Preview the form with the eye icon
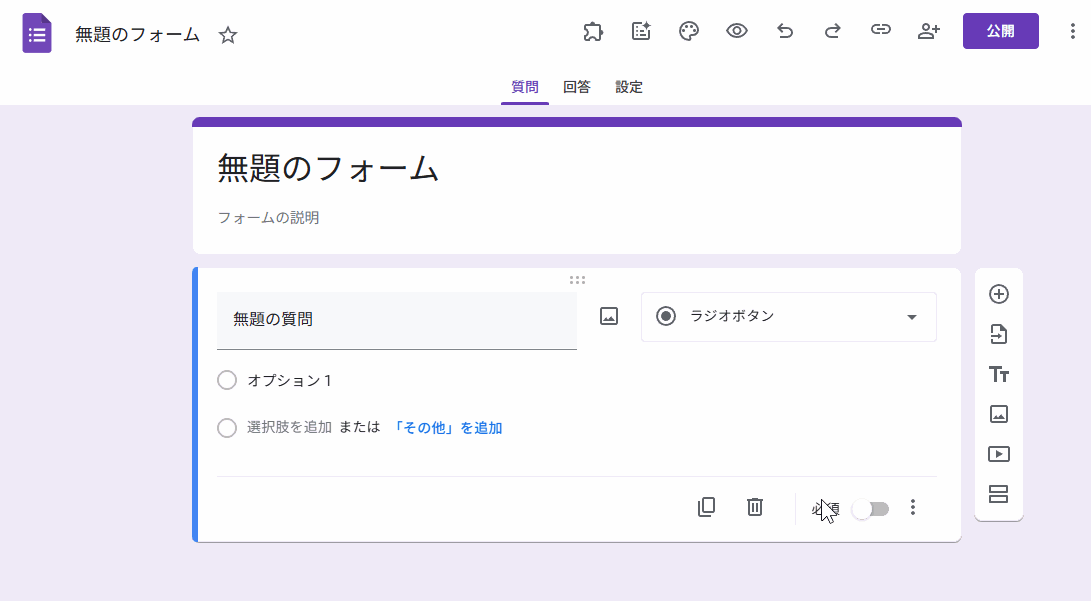The height and width of the screenshot is (601, 1091). pos(737,31)
